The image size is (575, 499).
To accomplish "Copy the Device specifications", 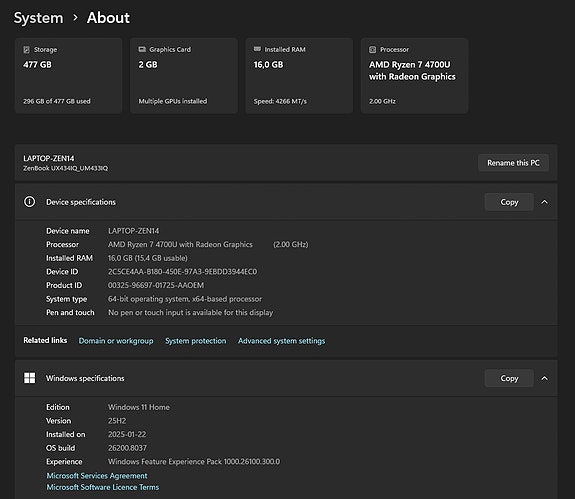I will [509, 202].
